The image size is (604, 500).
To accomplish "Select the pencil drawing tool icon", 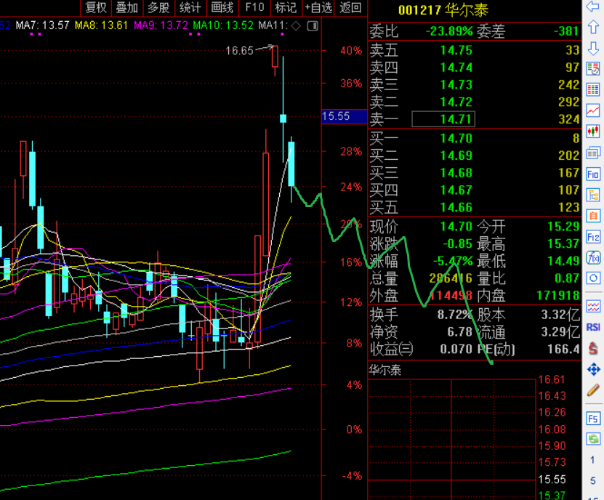I will [x=593, y=390].
